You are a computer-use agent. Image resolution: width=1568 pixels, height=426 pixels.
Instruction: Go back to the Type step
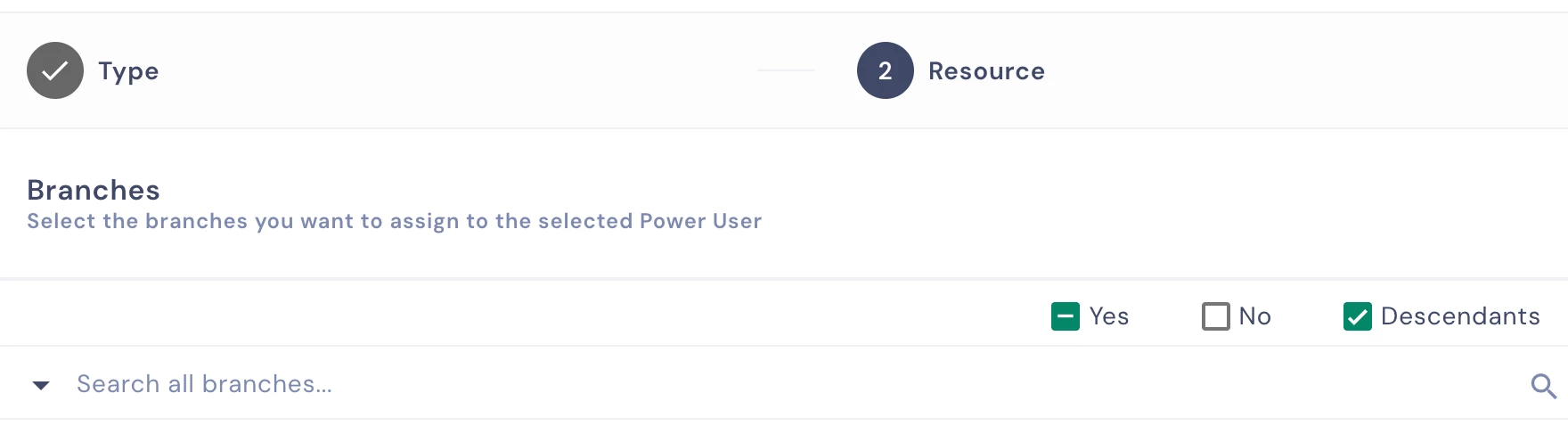(x=128, y=71)
